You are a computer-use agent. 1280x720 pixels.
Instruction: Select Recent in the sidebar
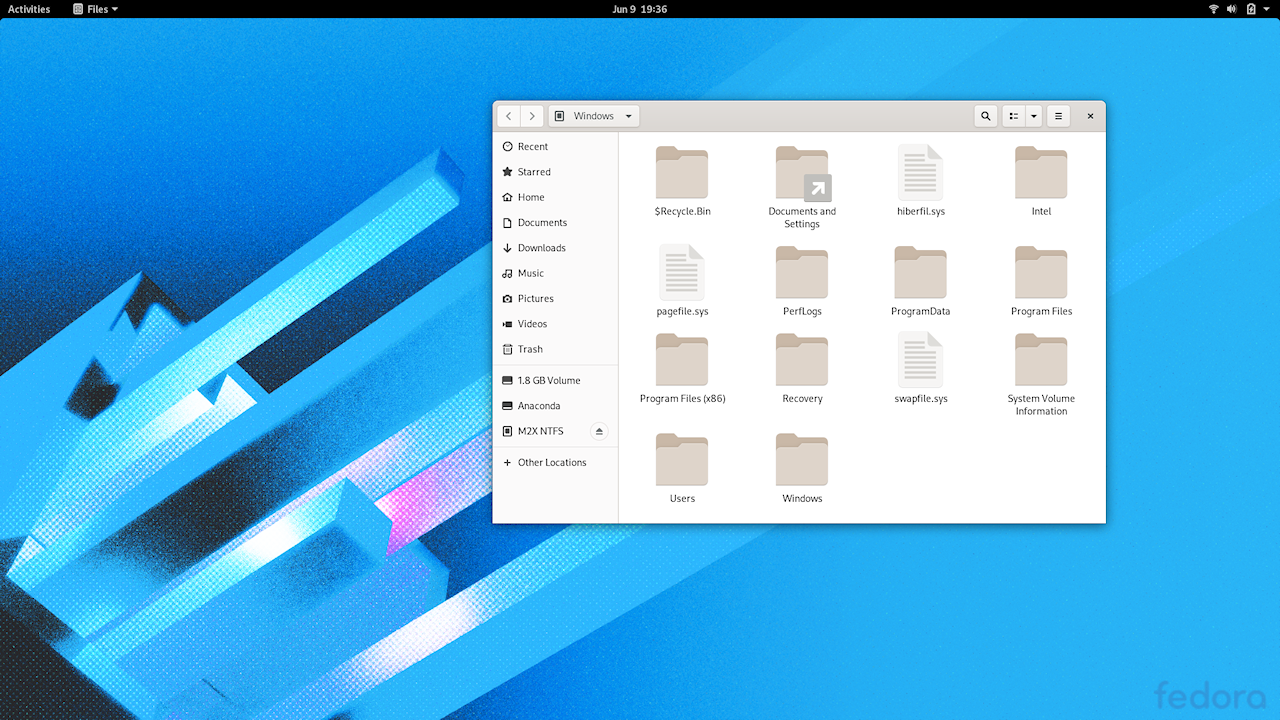(x=556, y=147)
